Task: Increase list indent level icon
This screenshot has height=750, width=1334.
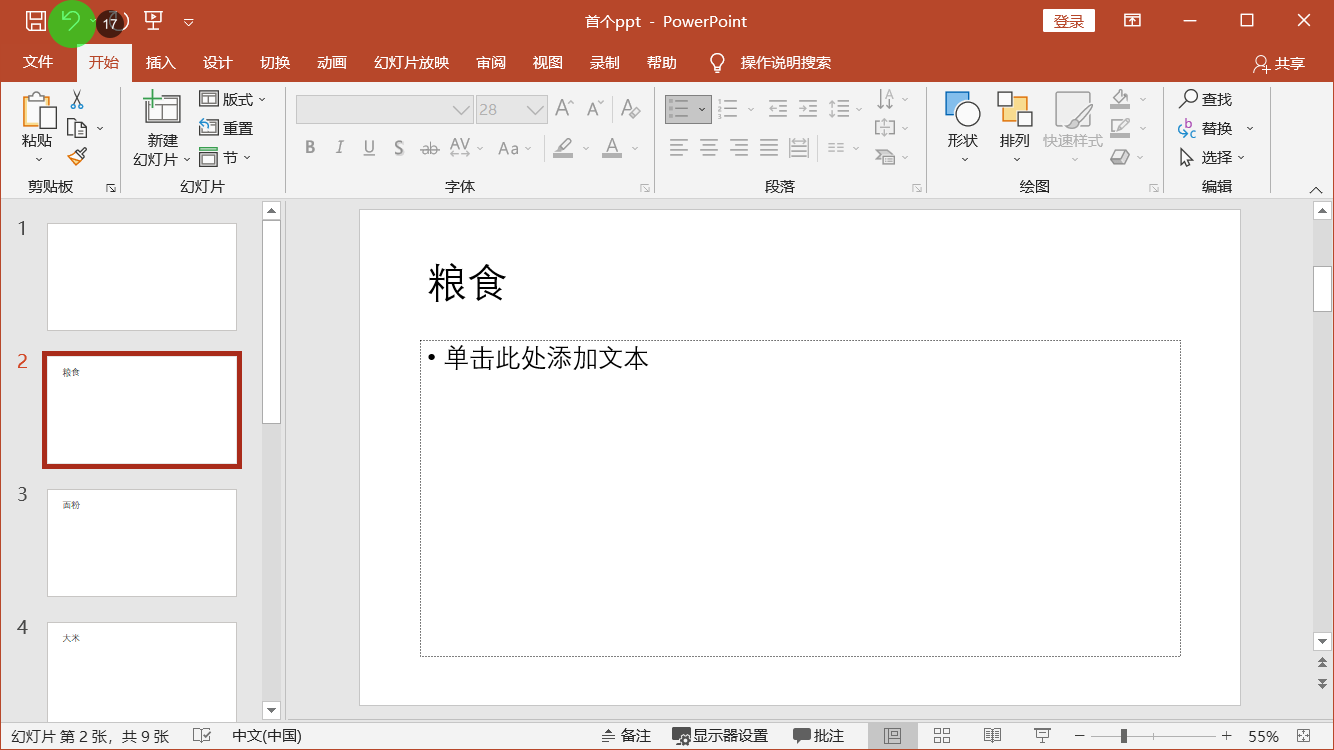Action: [807, 108]
